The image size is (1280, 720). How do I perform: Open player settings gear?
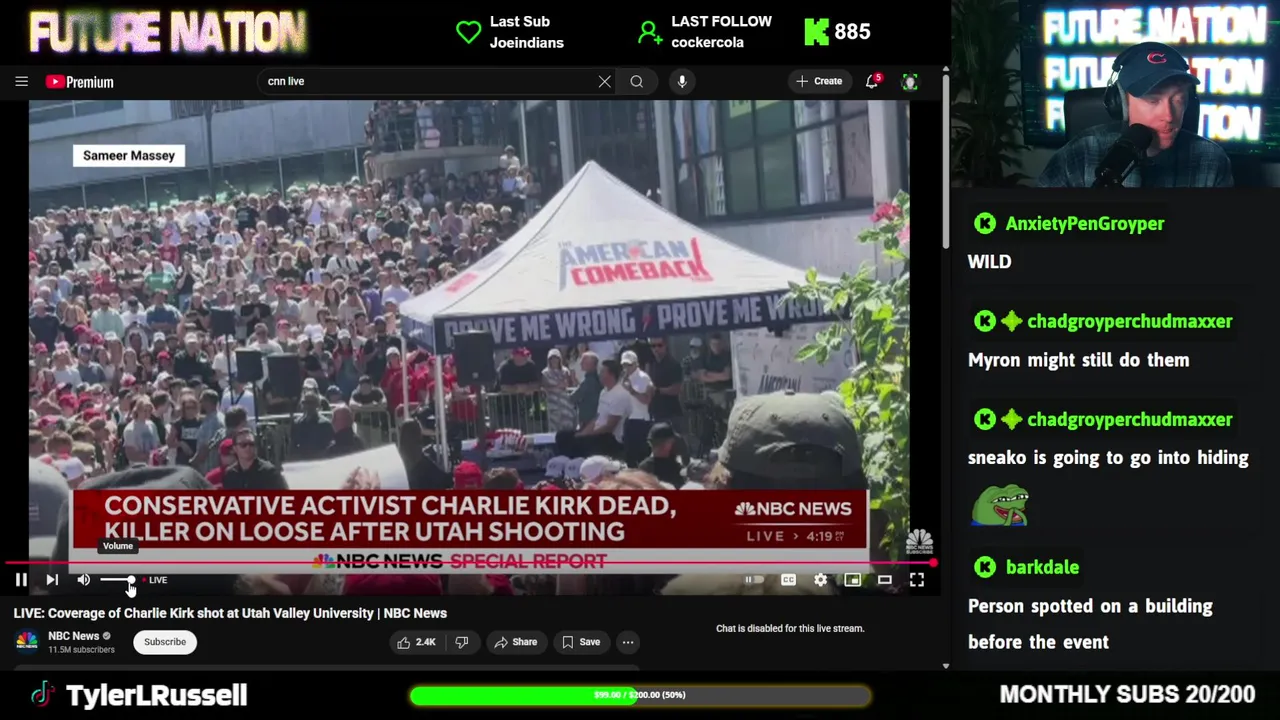[820, 580]
